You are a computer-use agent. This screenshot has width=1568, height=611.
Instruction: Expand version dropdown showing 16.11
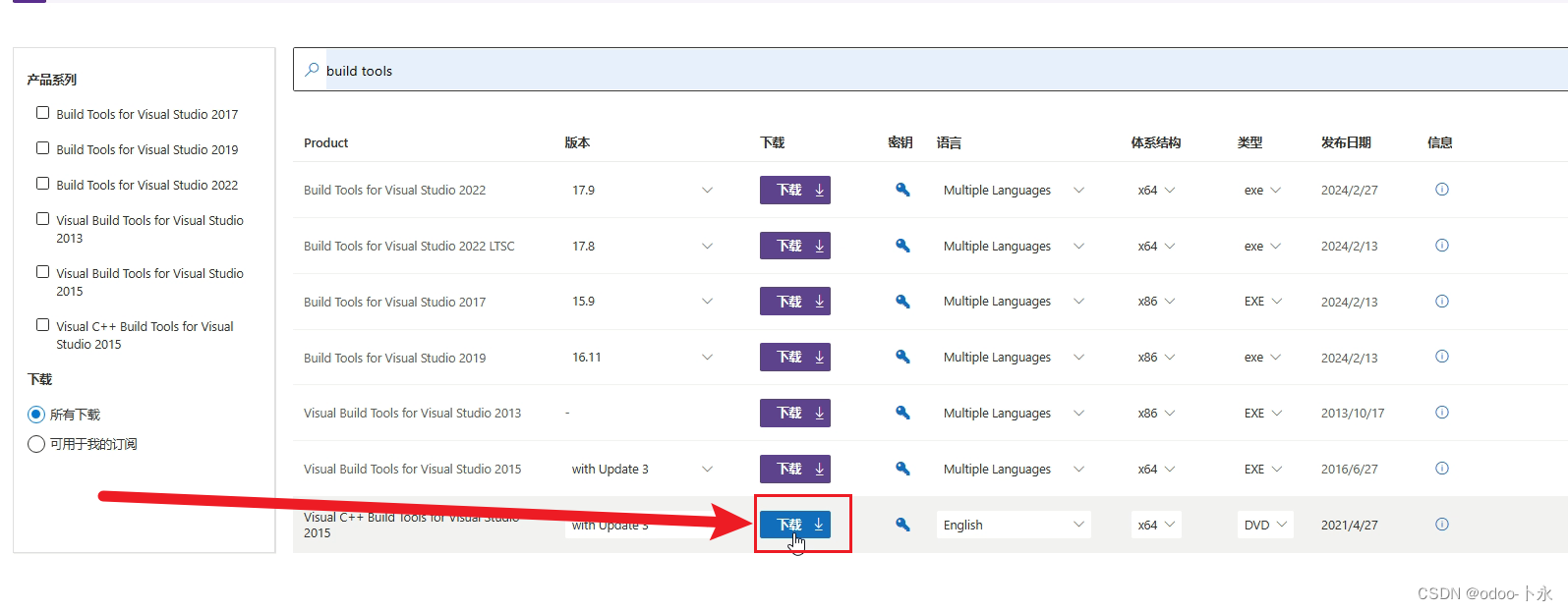point(643,357)
